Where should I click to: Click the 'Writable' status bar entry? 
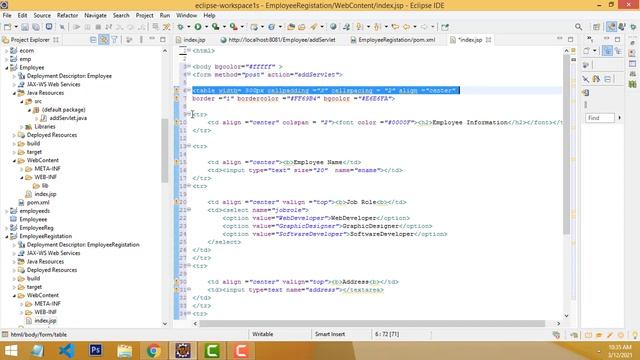click(262, 334)
